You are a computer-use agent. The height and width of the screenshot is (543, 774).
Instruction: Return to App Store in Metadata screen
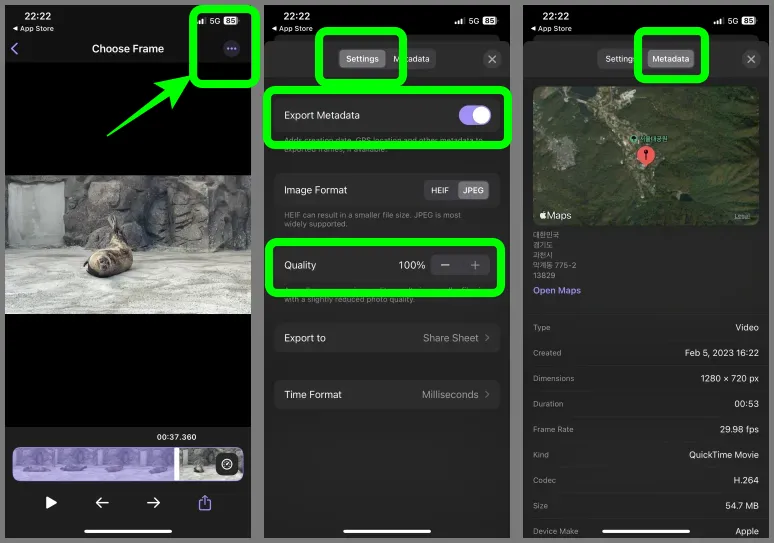click(x=551, y=29)
